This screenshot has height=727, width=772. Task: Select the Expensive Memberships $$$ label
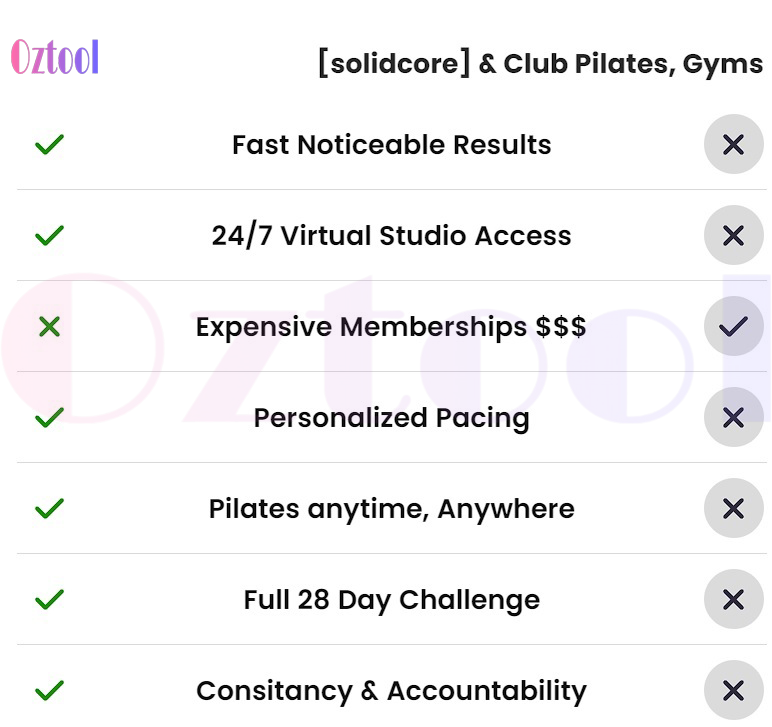tap(391, 327)
